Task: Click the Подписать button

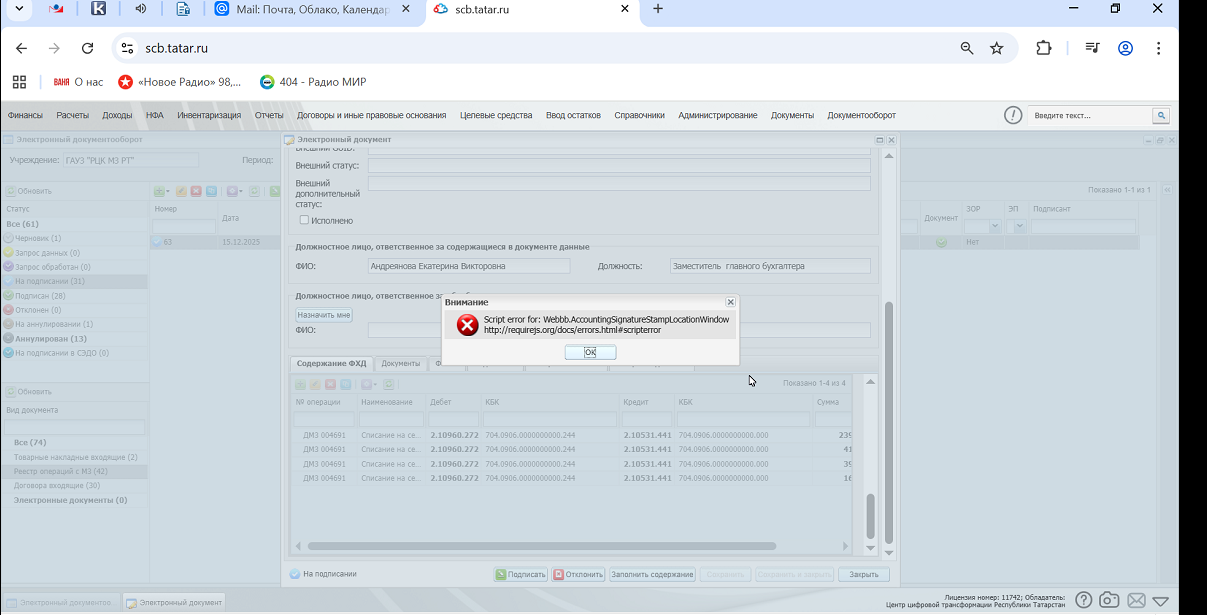Action: pos(521,574)
